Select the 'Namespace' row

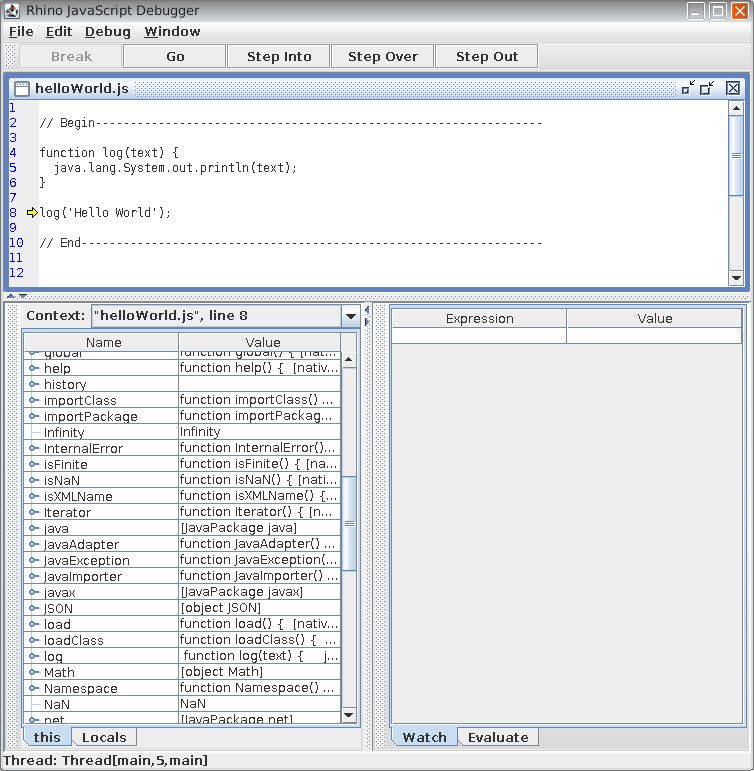point(182,688)
